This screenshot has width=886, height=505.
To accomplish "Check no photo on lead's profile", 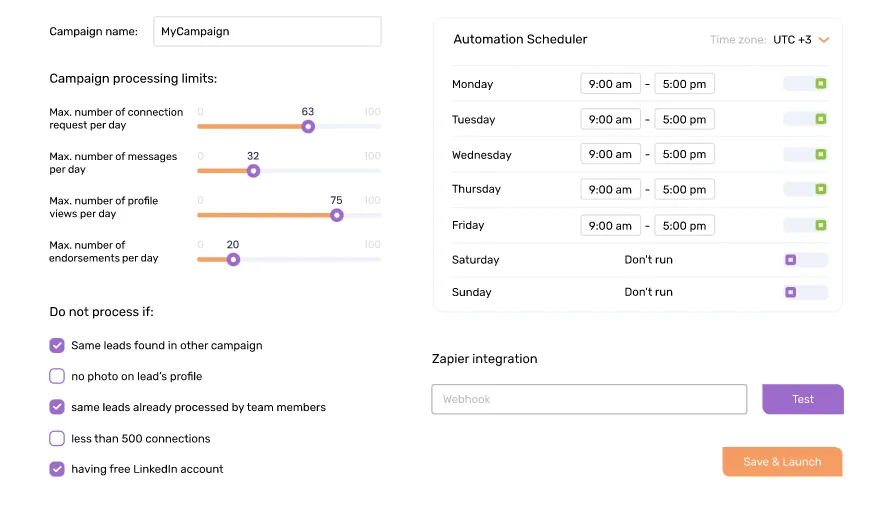I will (57, 376).
